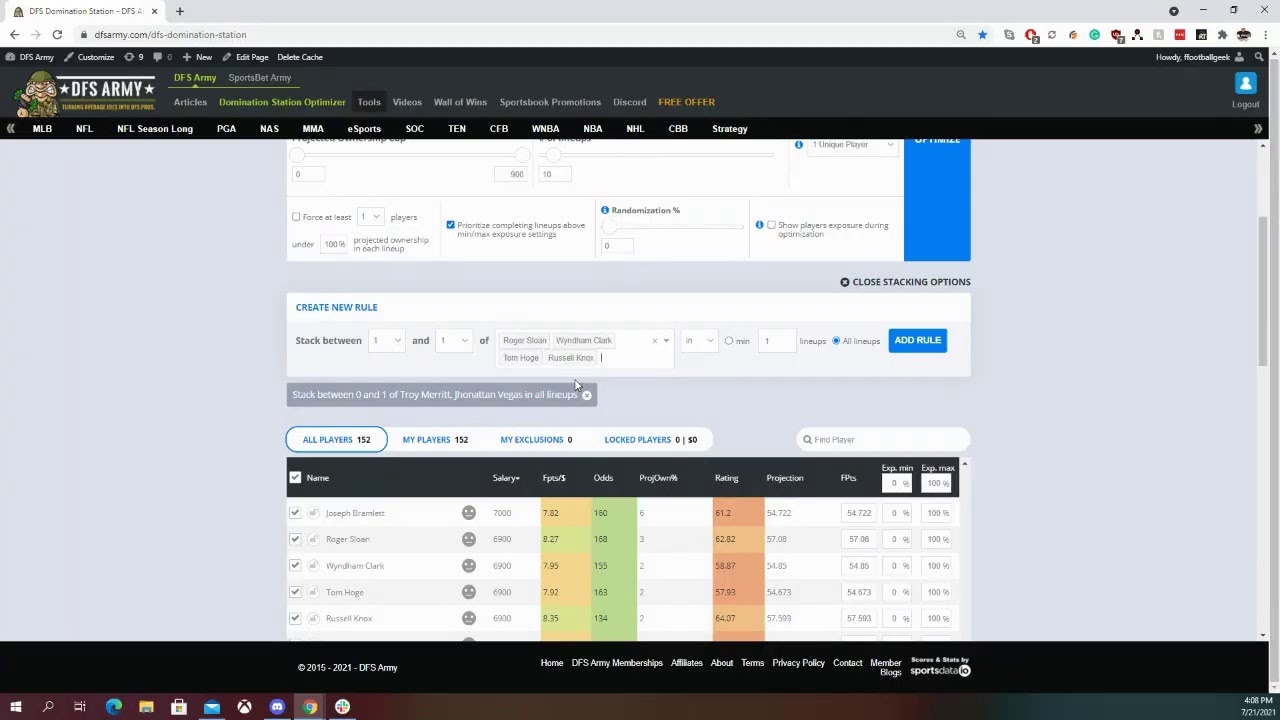Toggle select-all checkbox in table header
Image resolution: width=1280 pixels, height=720 pixels.
(x=295, y=478)
